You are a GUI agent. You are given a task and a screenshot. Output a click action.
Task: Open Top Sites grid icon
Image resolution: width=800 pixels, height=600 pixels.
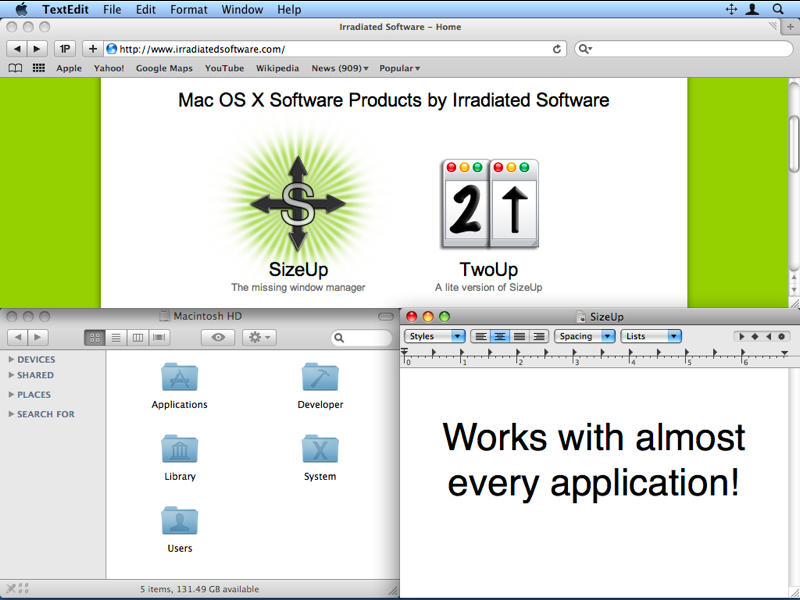(39, 68)
